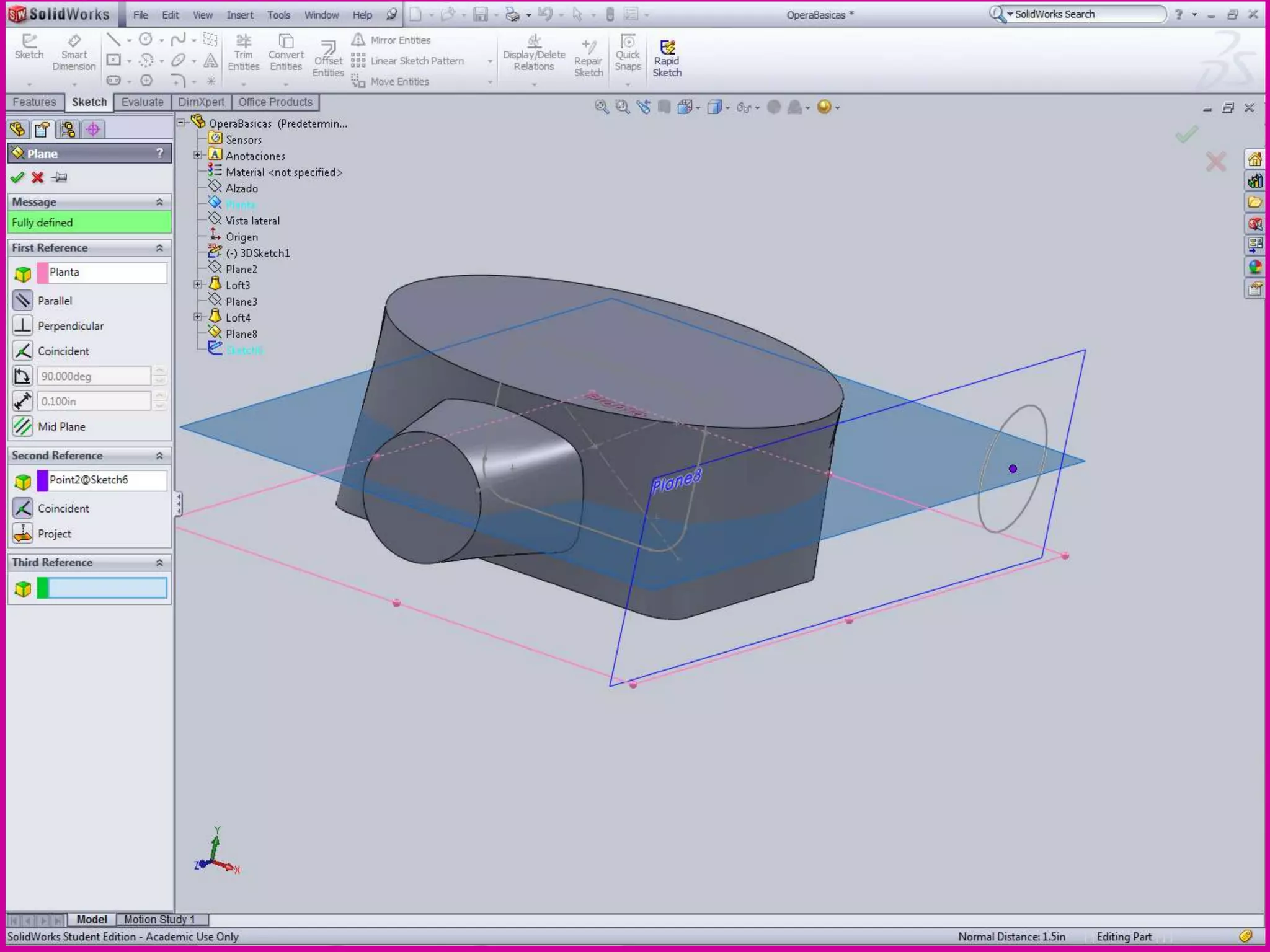
Task: Expand the Anotaciones tree node
Action: (x=197, y=156)
